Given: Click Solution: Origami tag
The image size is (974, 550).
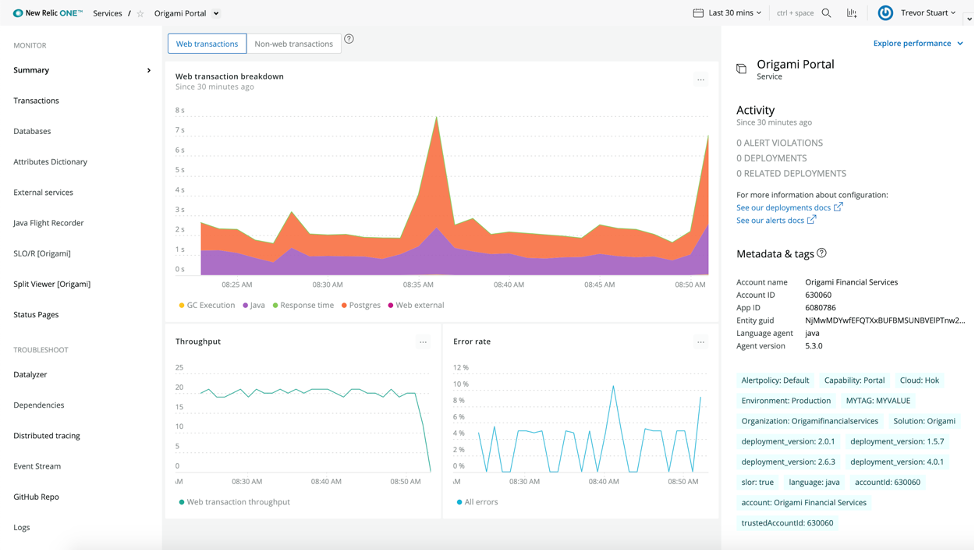Looking at the screenshot, I should click(x=924, y=421).
